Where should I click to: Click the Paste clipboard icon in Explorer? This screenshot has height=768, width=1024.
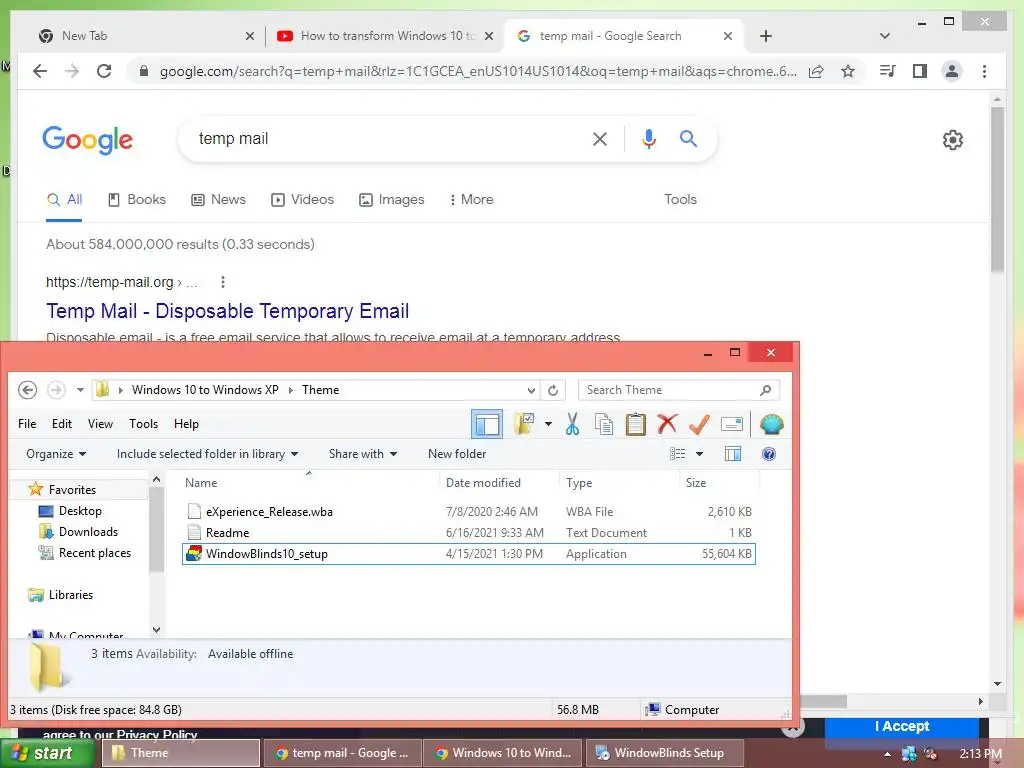(635, 424)
